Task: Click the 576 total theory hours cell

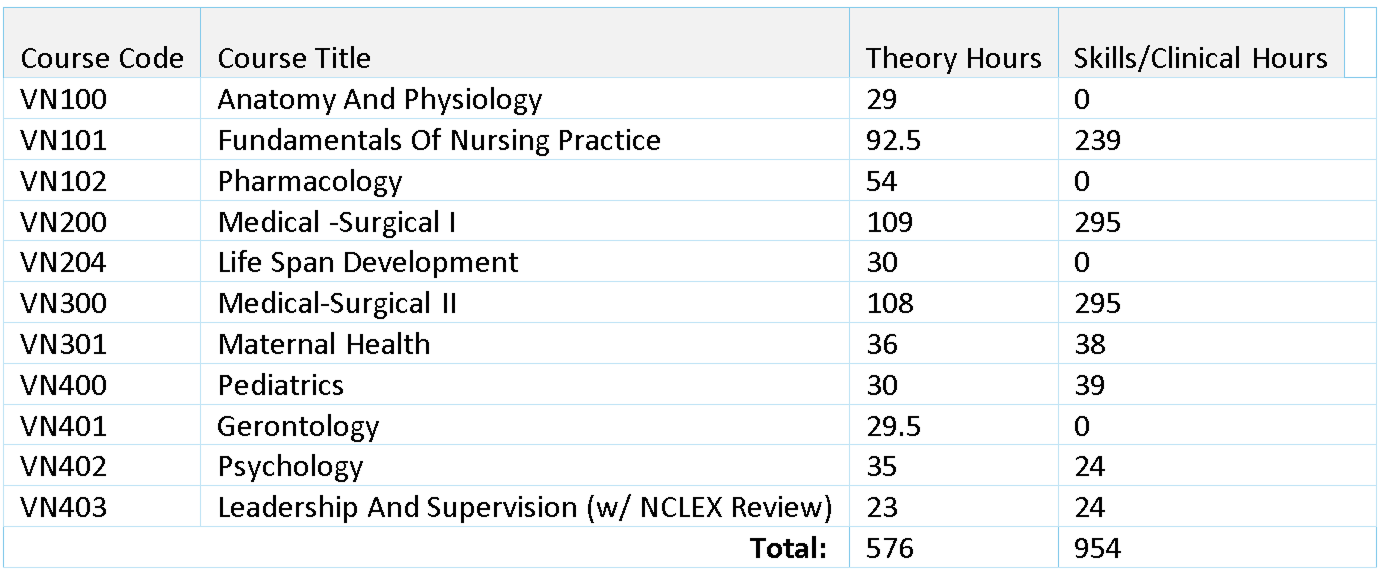Action: click(x=889, y=548)
